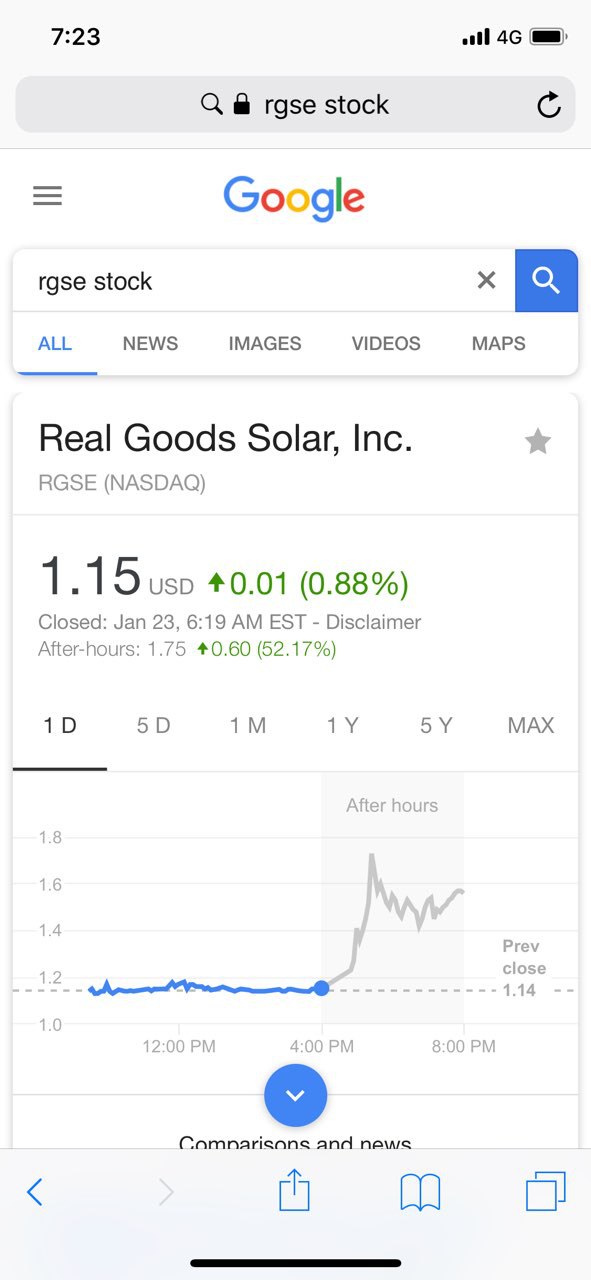The height and width of the screenshot is (1280, 591).
Task: Select the 1 Y chart range
Action: click(x=342, y=726)
